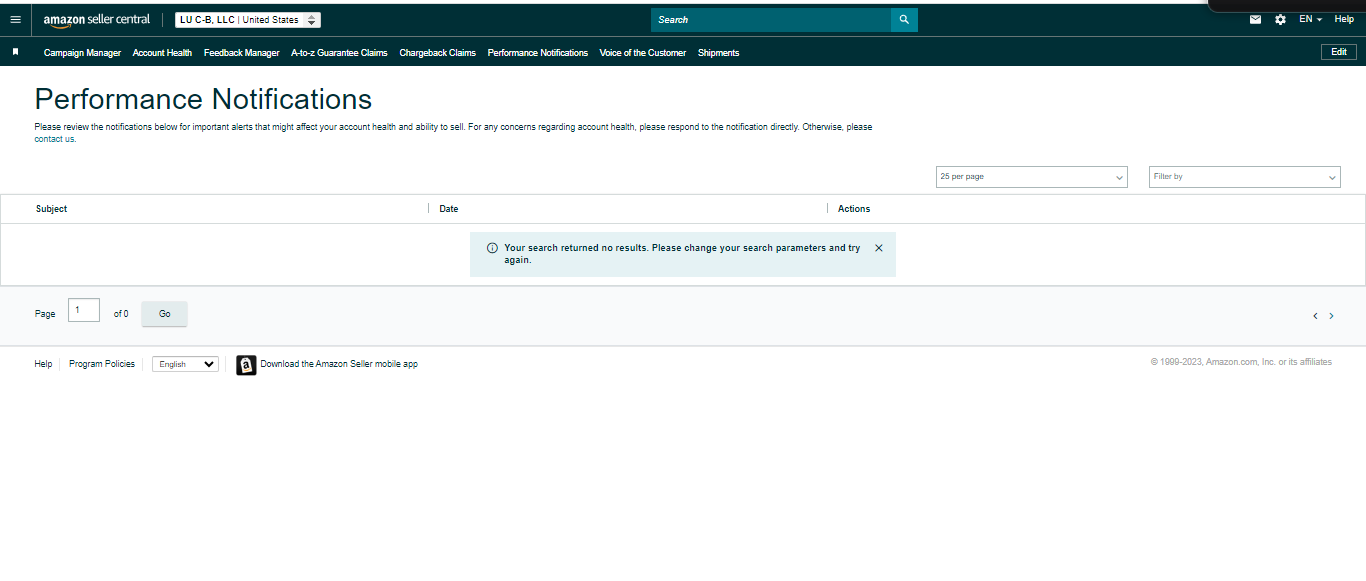Open the settings gear icon

1281,20
